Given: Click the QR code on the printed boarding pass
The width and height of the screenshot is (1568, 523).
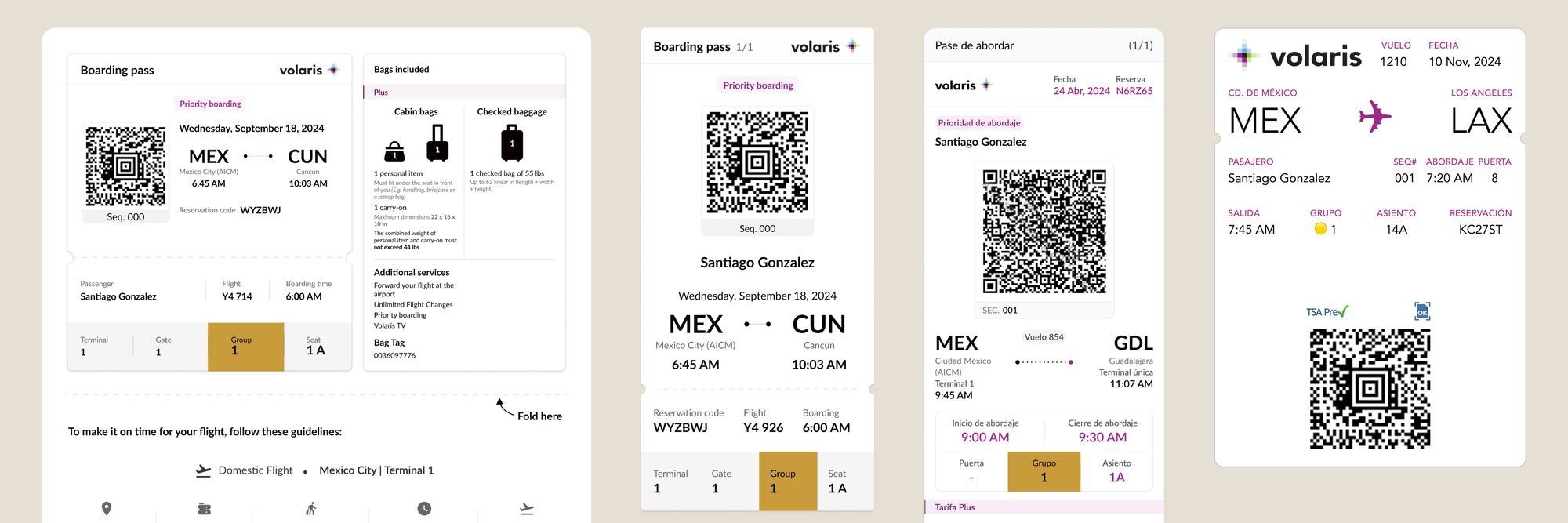Looking at the screenshot, I should click(125, 166).
